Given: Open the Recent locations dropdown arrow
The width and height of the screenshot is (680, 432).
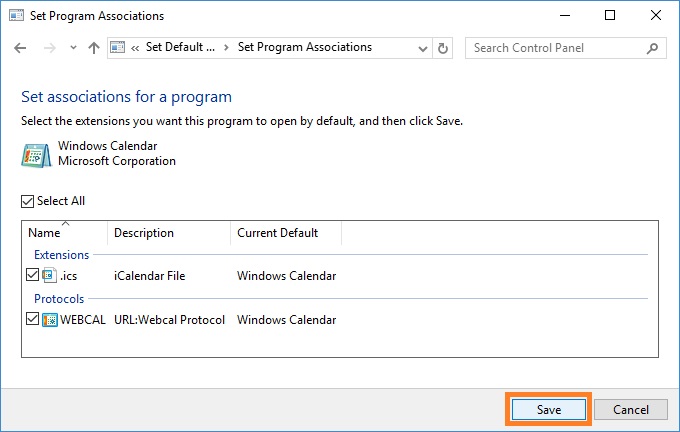Looking at the screenshot, I should pos(73,48).
